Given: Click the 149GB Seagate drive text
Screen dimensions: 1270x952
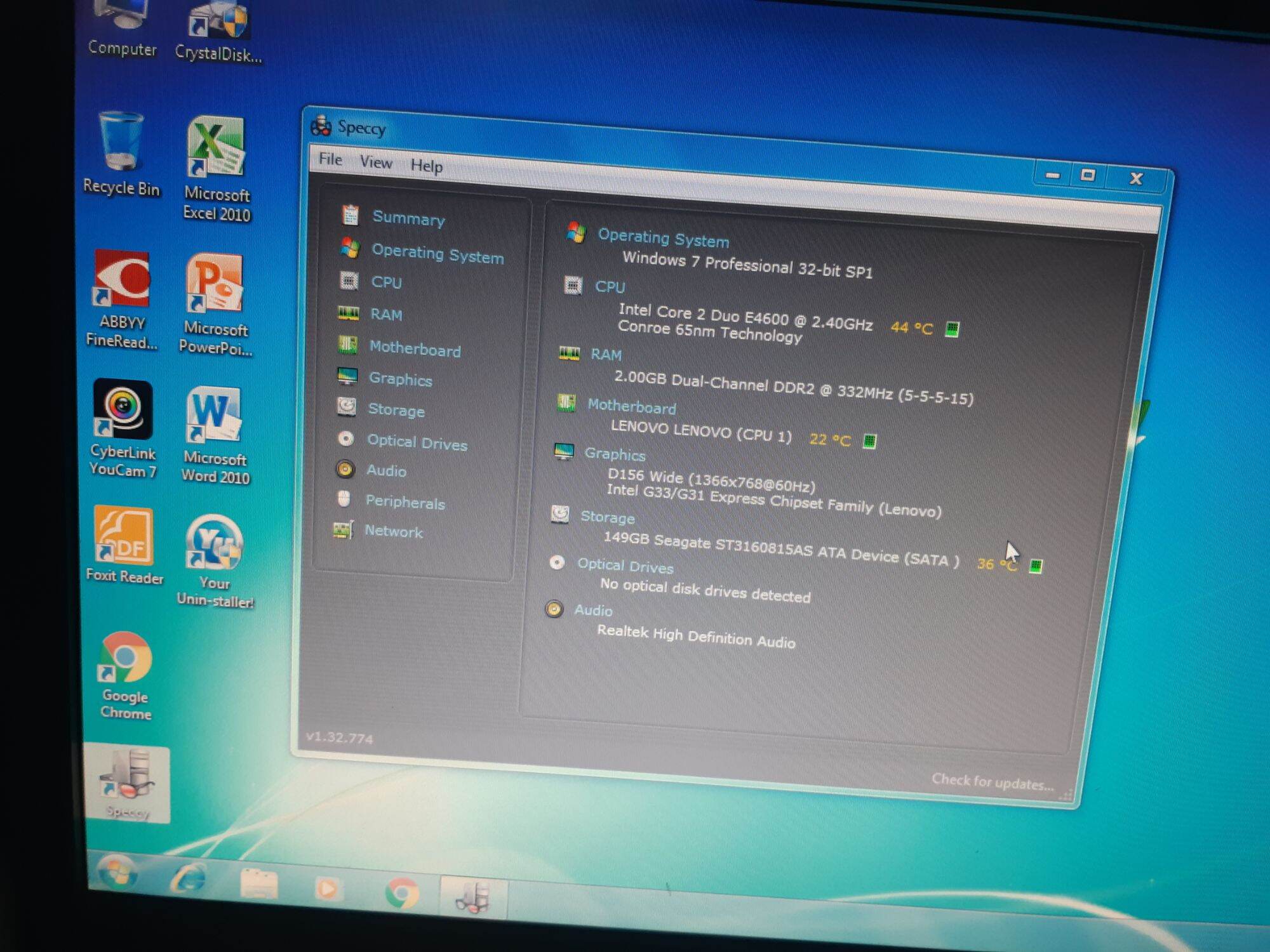Looking at the screenshot, I should pos(780,548).
